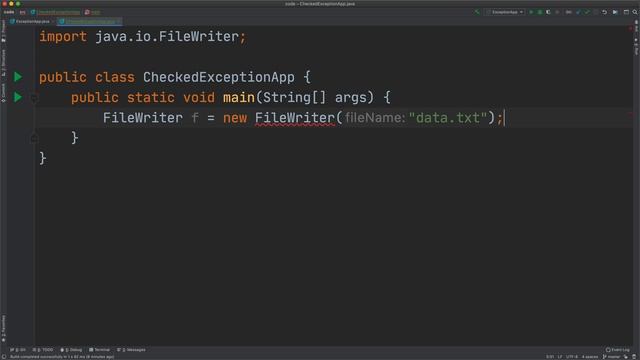This screenshot has height=360, width=640.
Task: Click the cursor position indicator in status bar
Action: (550, 357)
